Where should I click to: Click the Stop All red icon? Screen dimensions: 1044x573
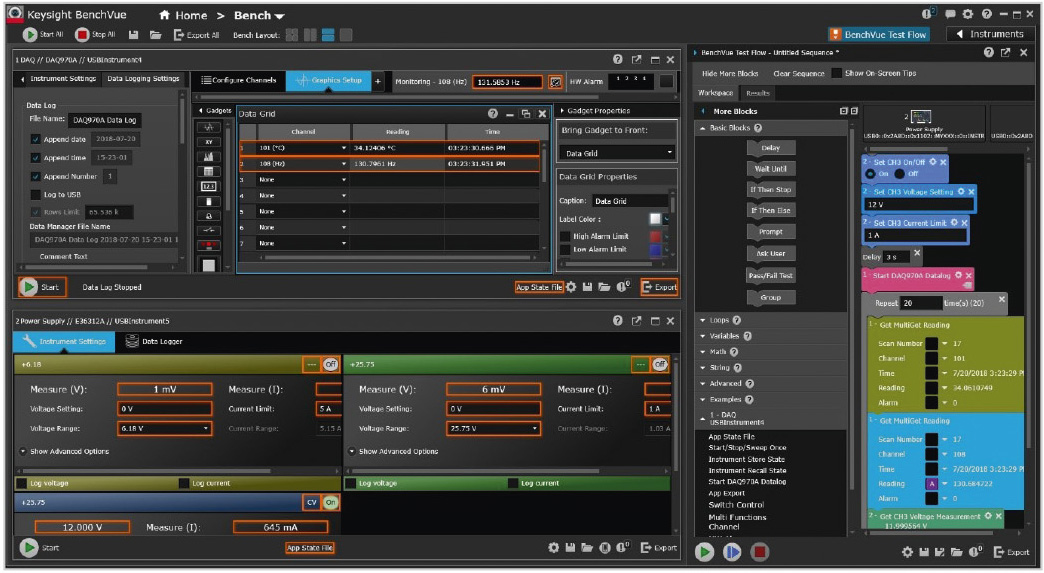pos(82,35)
